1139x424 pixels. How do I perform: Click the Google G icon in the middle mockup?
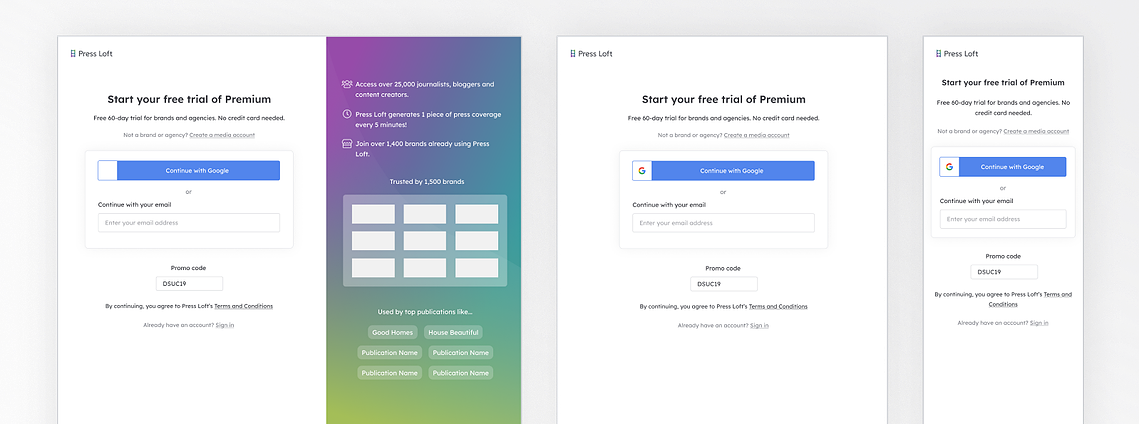[x=642, y=171]
